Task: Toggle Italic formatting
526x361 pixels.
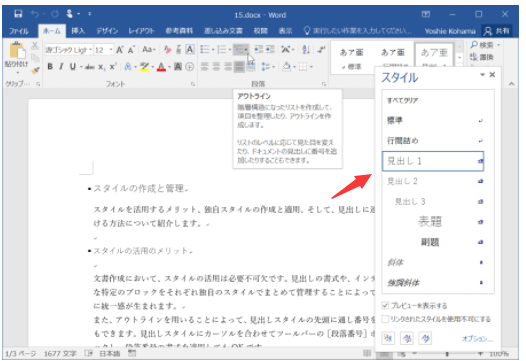Action: tap(61, 66)
